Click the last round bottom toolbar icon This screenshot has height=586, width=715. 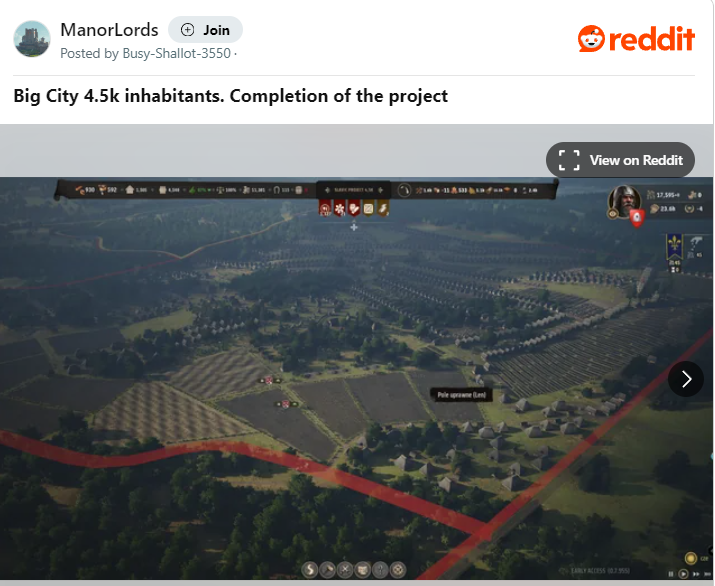point(398,570)
